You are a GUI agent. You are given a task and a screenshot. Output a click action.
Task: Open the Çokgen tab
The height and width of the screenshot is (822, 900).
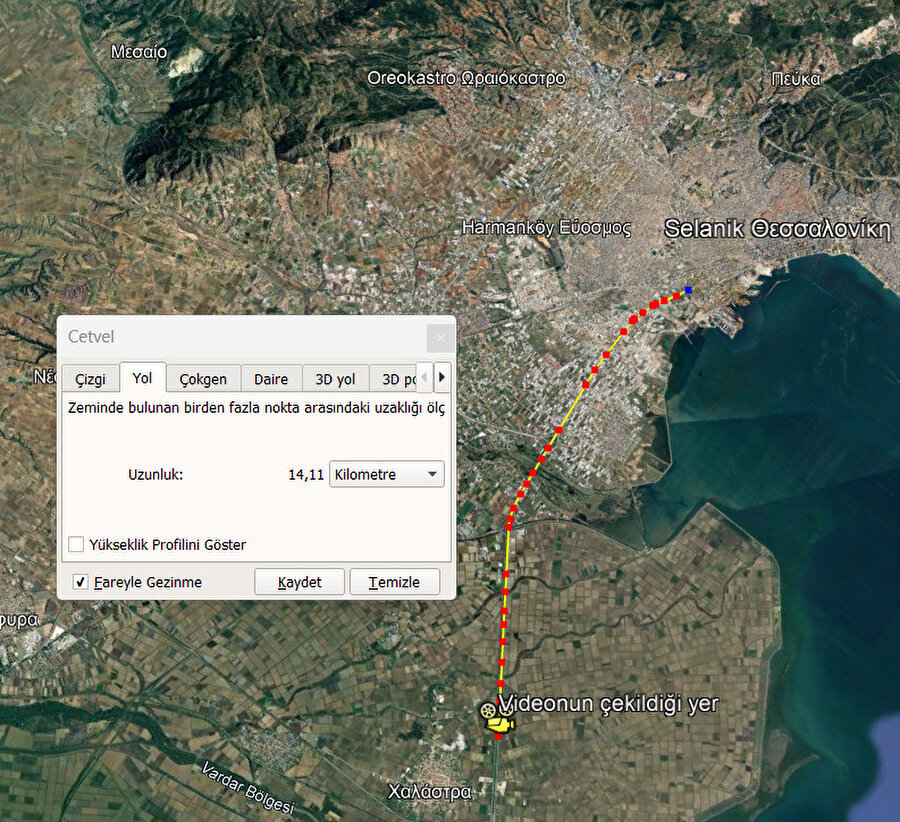pyautogui.click(x=203, y=379)
